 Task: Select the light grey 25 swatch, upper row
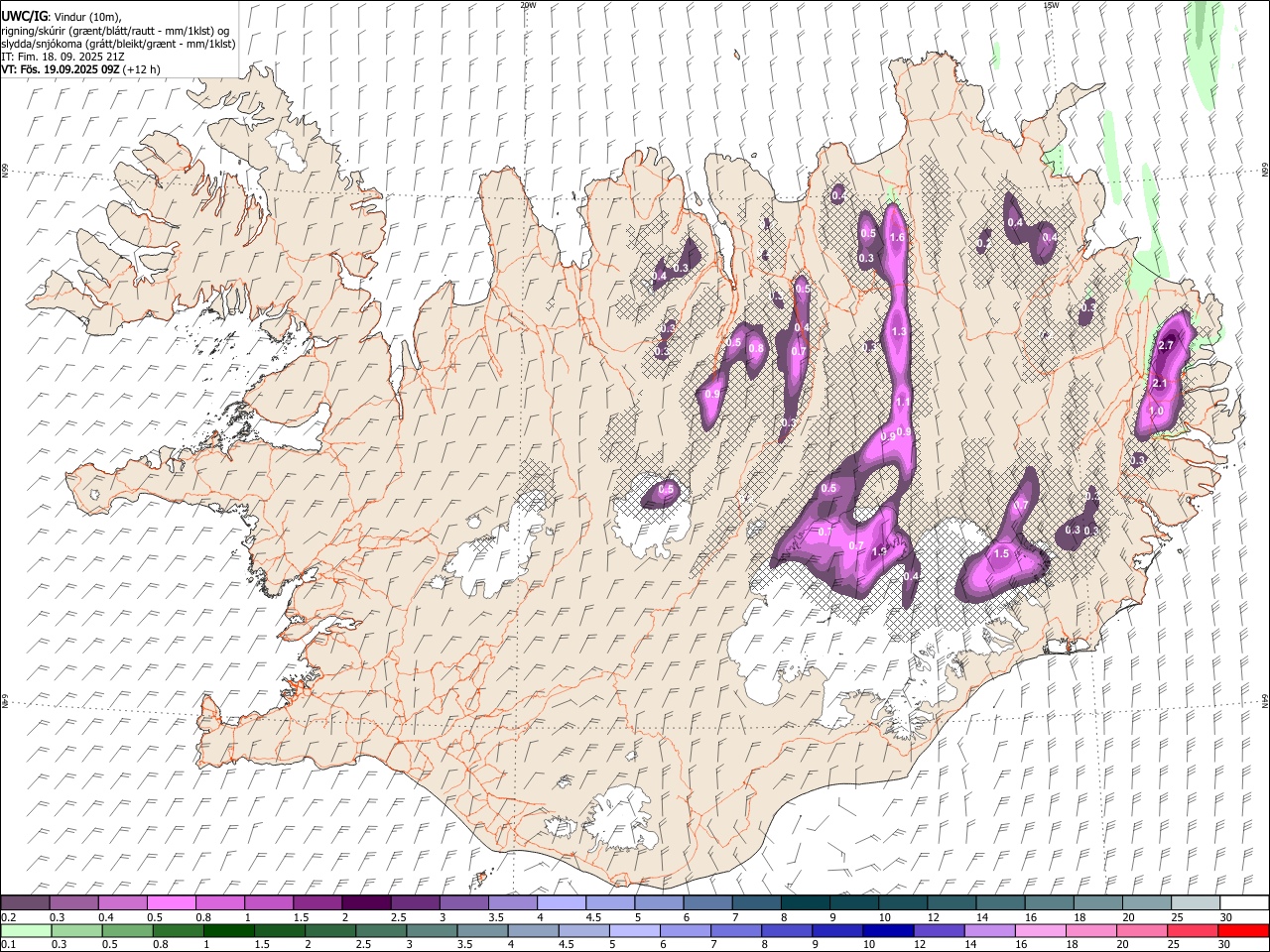pos(1196,903)
